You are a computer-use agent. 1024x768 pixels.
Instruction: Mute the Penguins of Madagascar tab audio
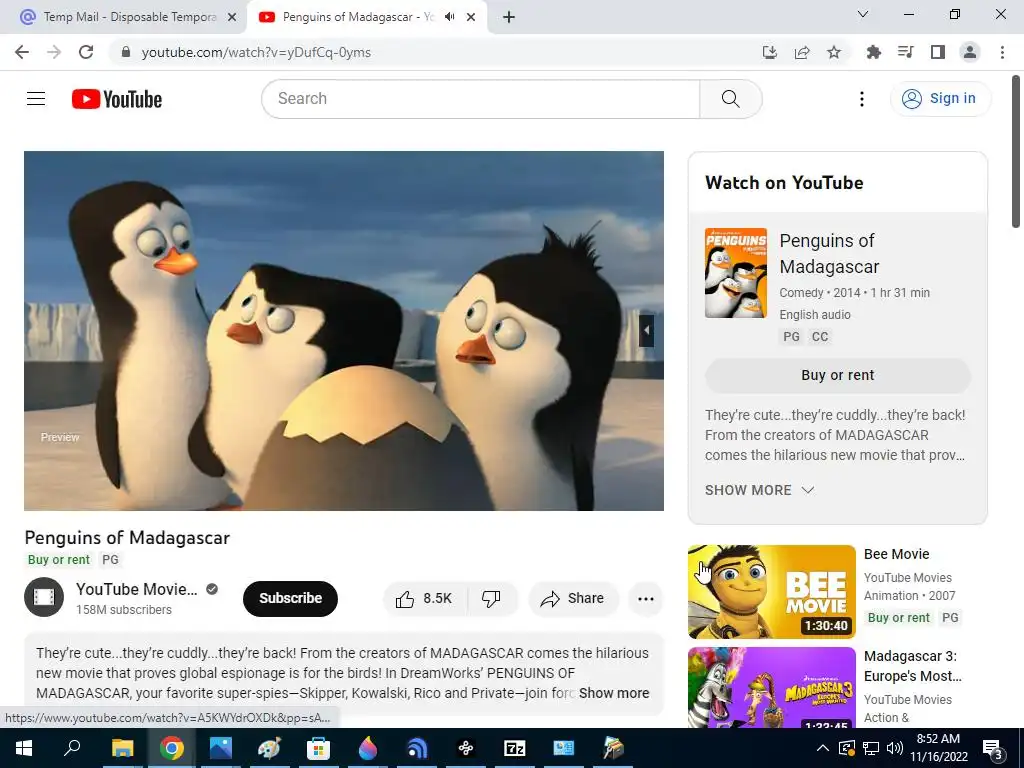[449, 17]
